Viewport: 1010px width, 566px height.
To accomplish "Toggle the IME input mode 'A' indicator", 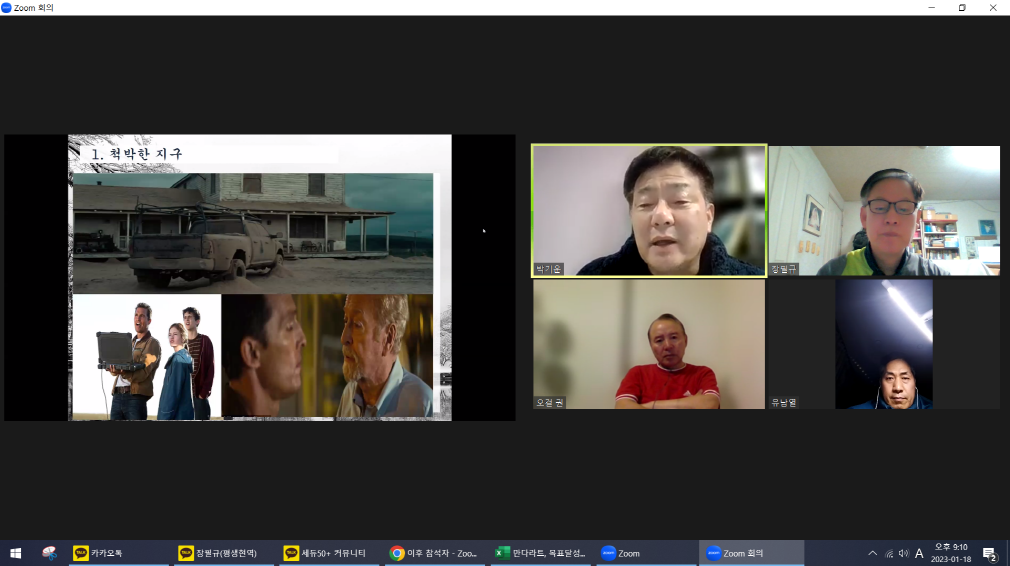I will tap(919, 553).
